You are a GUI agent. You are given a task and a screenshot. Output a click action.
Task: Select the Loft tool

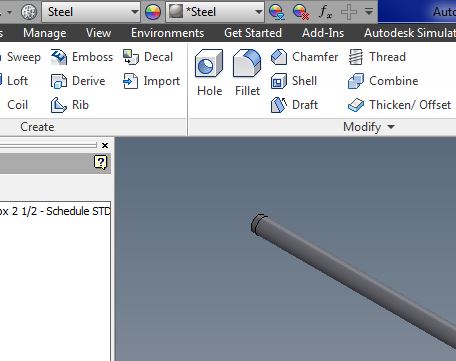click(x=14, y=81)
